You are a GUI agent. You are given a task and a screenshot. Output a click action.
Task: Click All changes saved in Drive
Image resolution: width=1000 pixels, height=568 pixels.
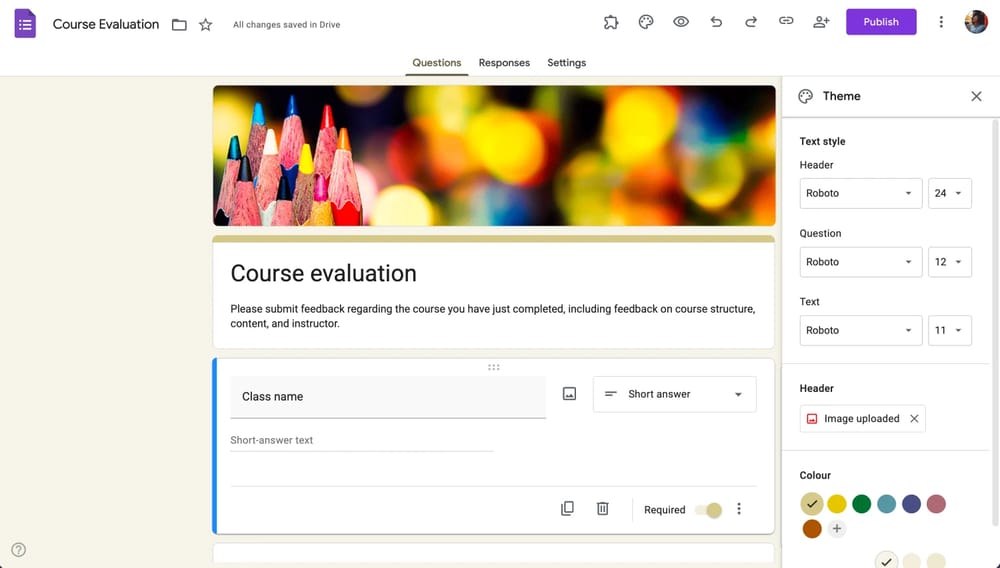point(286,25)
